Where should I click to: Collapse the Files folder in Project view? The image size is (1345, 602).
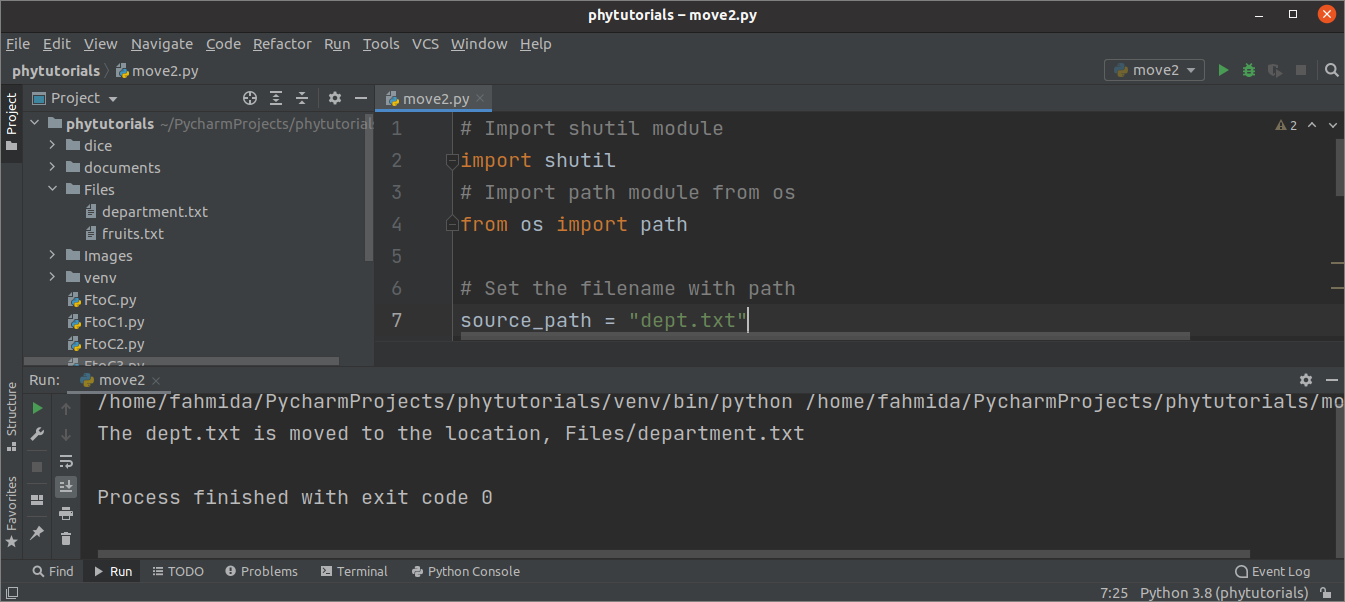[52, 189]
